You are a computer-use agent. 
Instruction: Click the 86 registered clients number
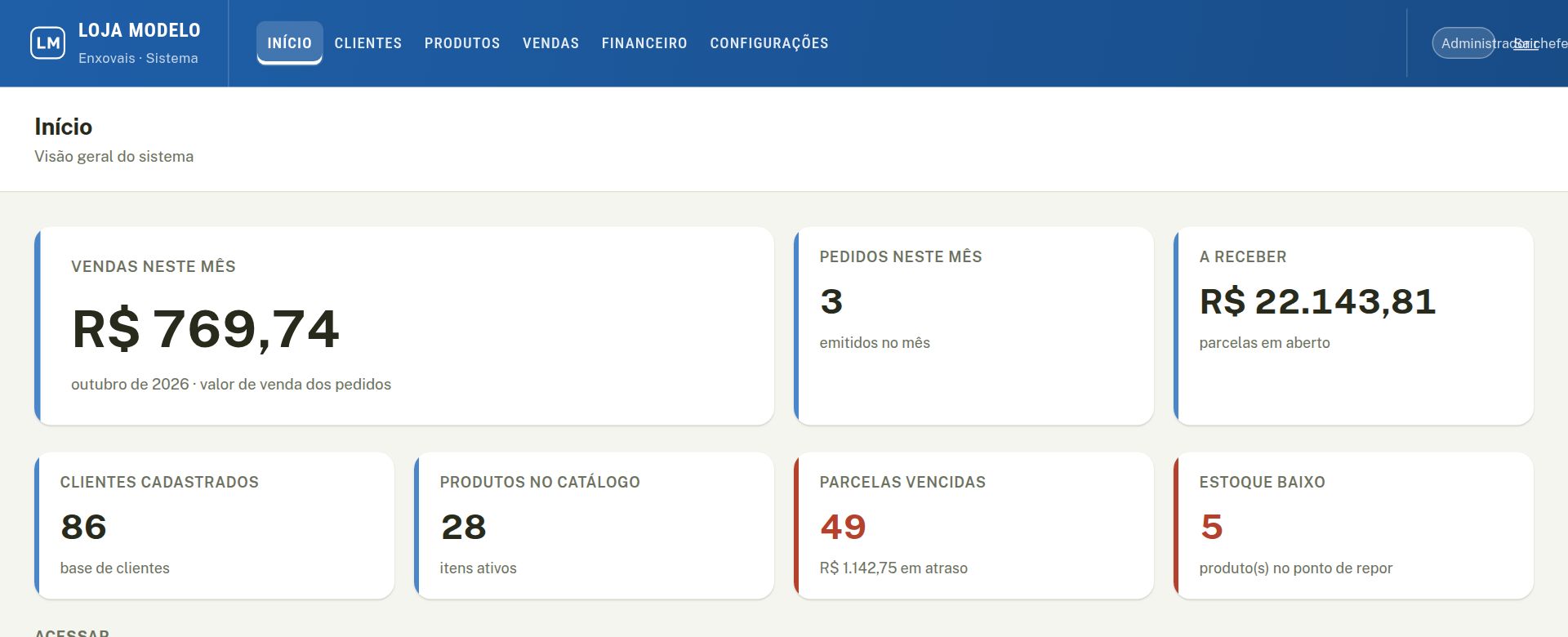83,527
